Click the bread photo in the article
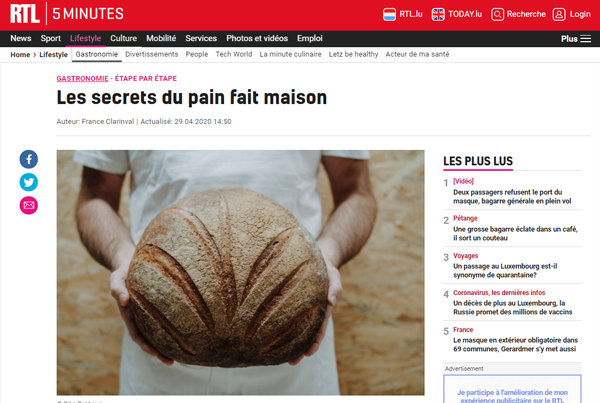600x403 pixels. coord(241,272)
